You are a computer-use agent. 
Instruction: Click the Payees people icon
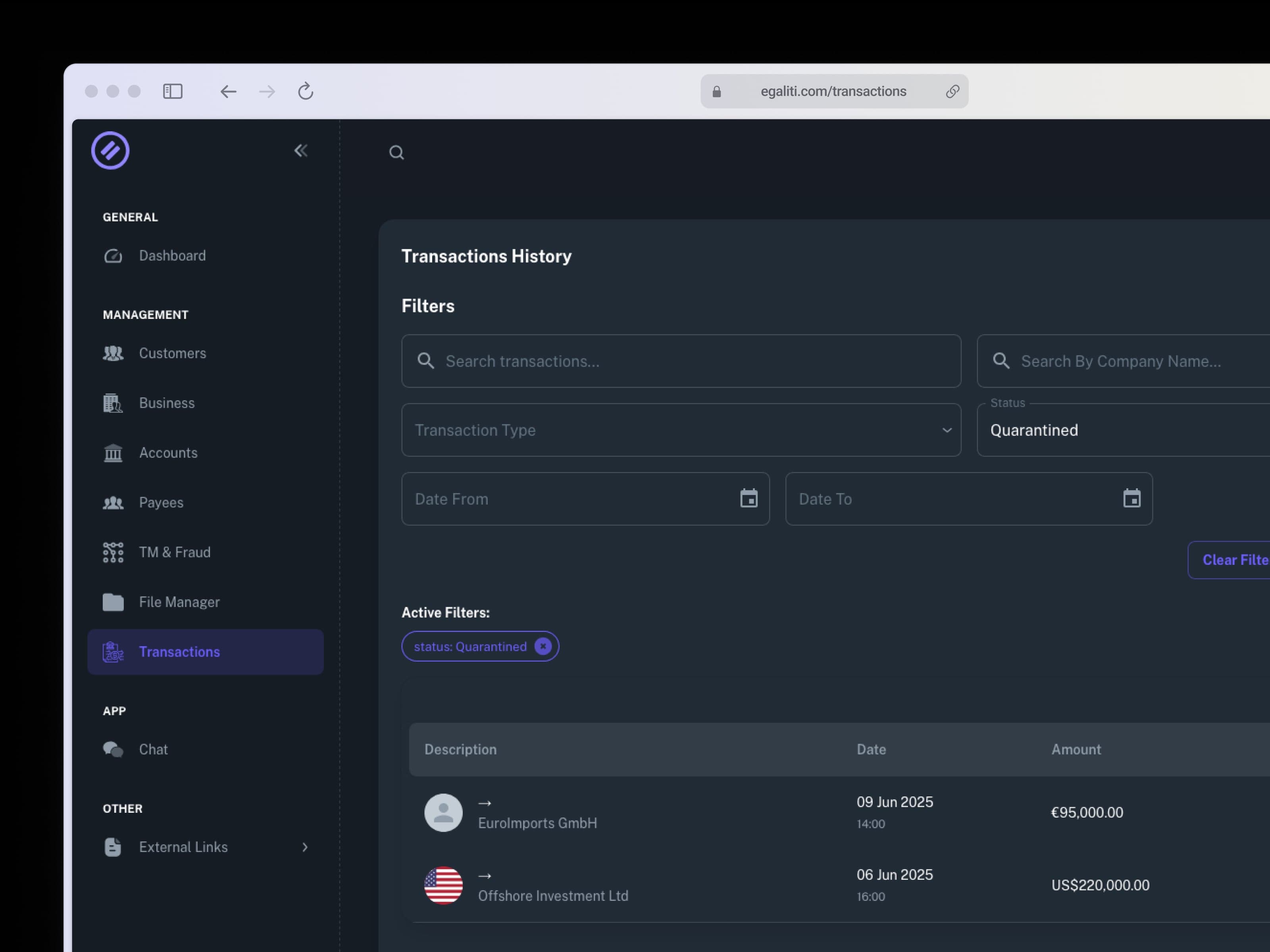pos(113,503)
